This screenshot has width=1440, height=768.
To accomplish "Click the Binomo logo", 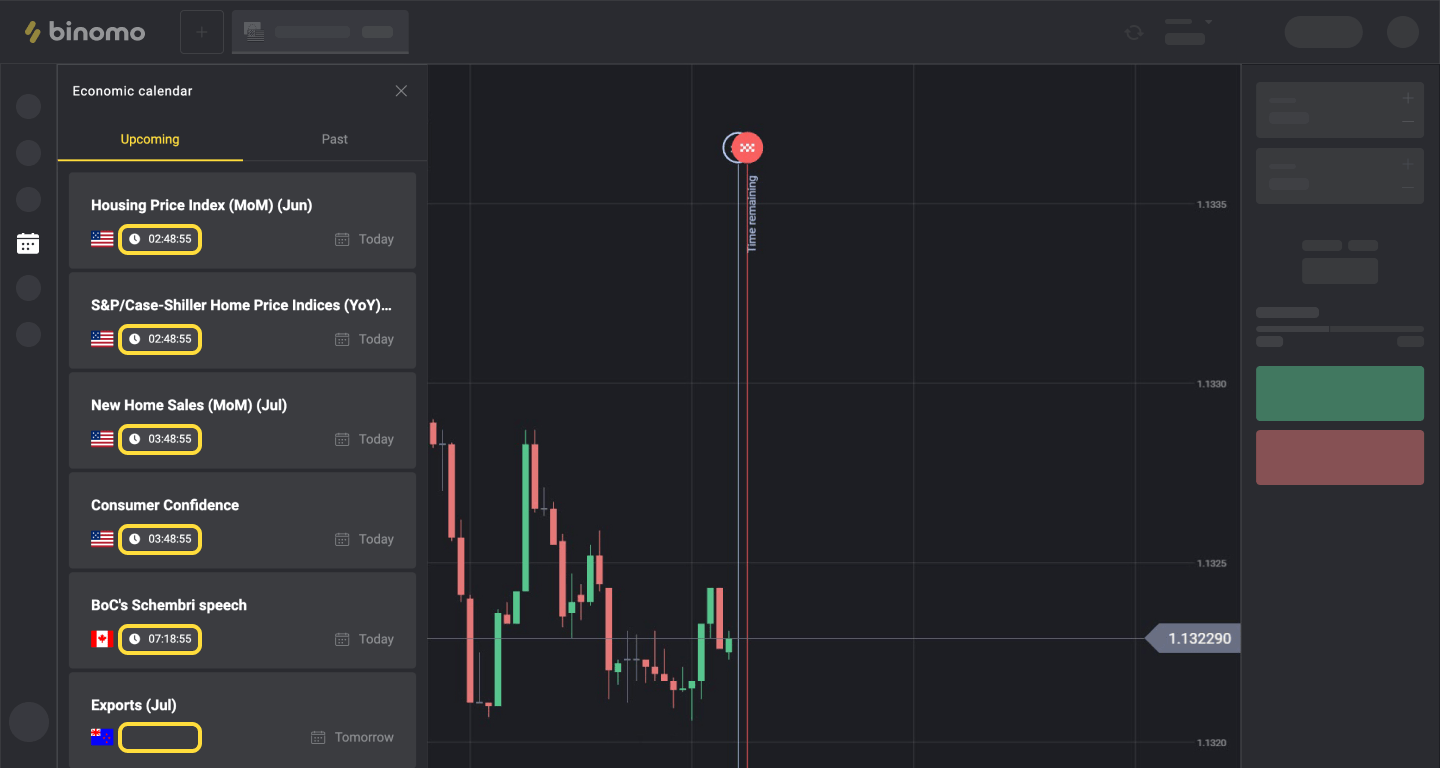I will pyautogui.click(x=85, y=32).
